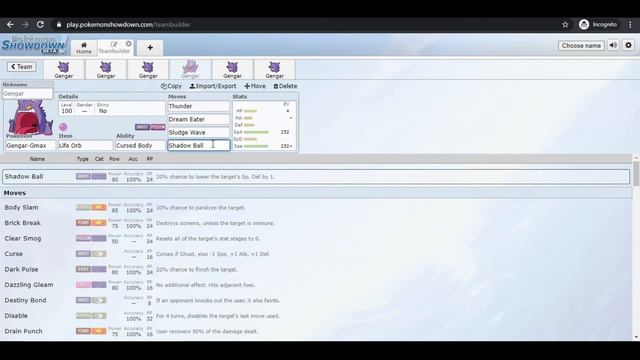Choose Brick Break from moves list
640x360 pixels.
tap(316, 223)
